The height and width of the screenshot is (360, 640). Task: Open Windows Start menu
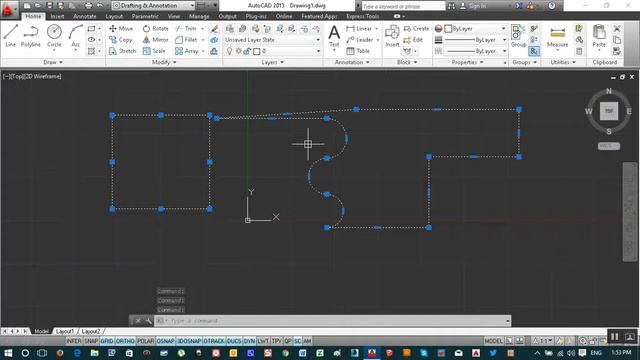[x=8, y=353]
